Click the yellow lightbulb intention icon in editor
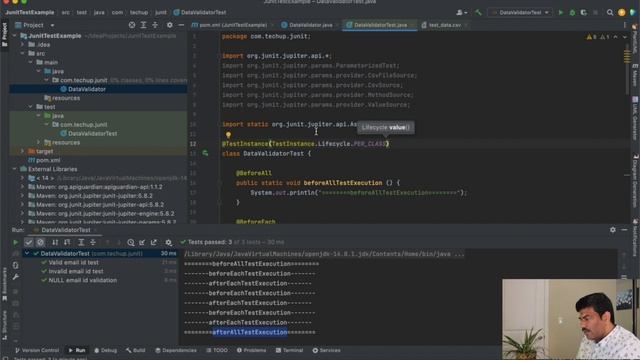This screenshot has height=360, width=640. click(228, 135)
